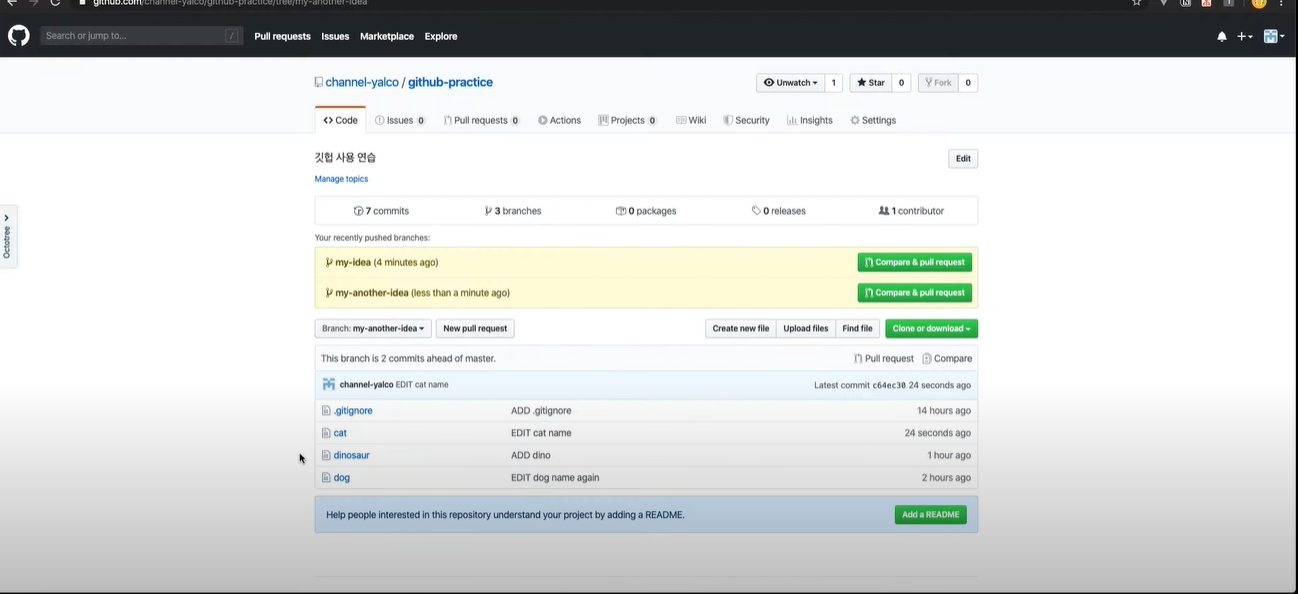Viewport: 1298px width, 594px height.
Task: Open EDIT dog name again commit message
Action: tap(555, 478)
